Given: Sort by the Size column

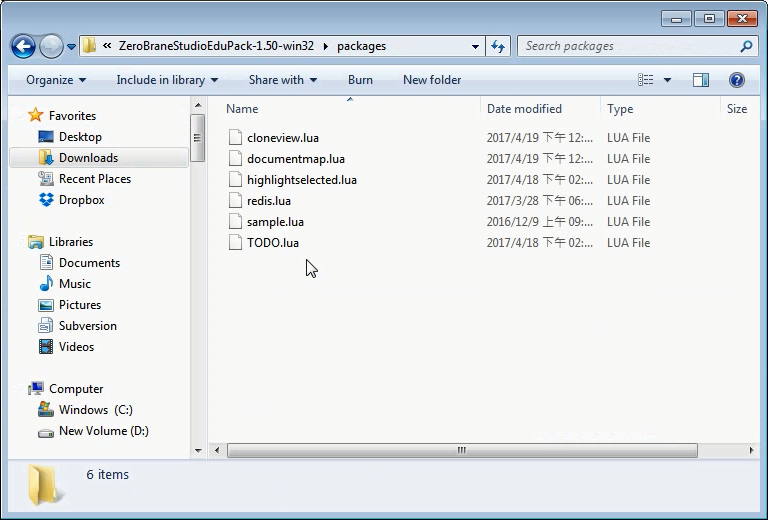Looking at the screenshot, I should pyautogui.click(x=739, y=109).
